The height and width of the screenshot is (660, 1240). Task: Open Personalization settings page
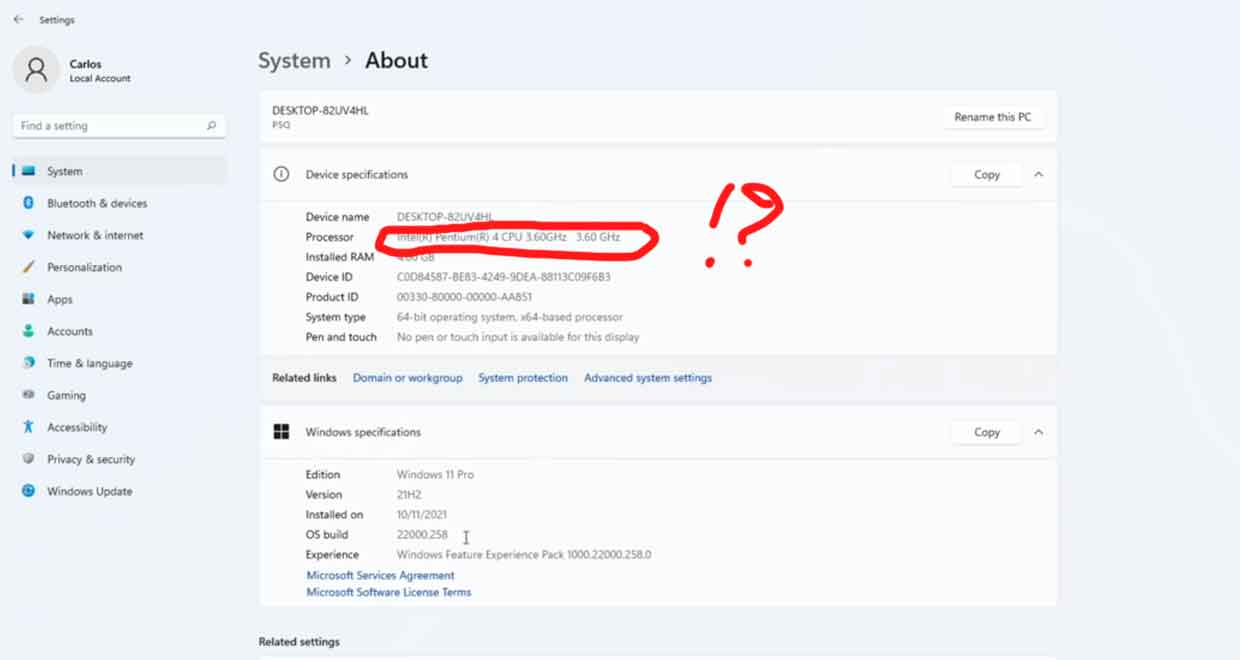point(84,267)
